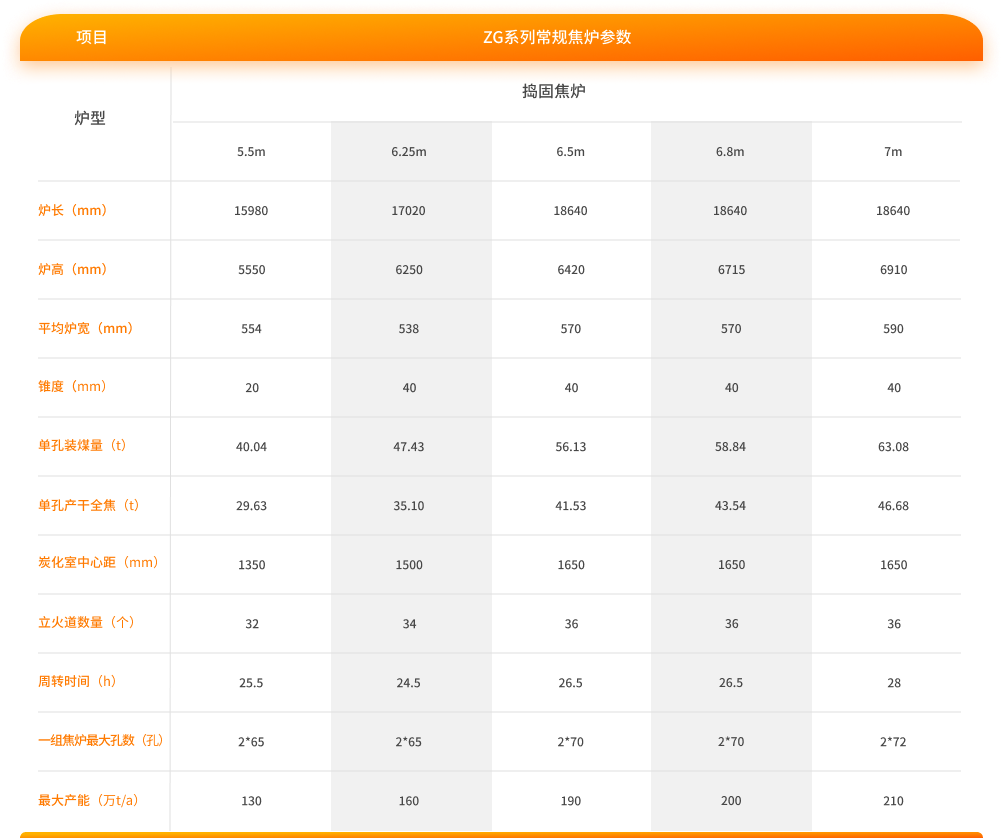Select the 周转时间（h）row label
This screenshot has height=838, width=1003.
(78, 682)
